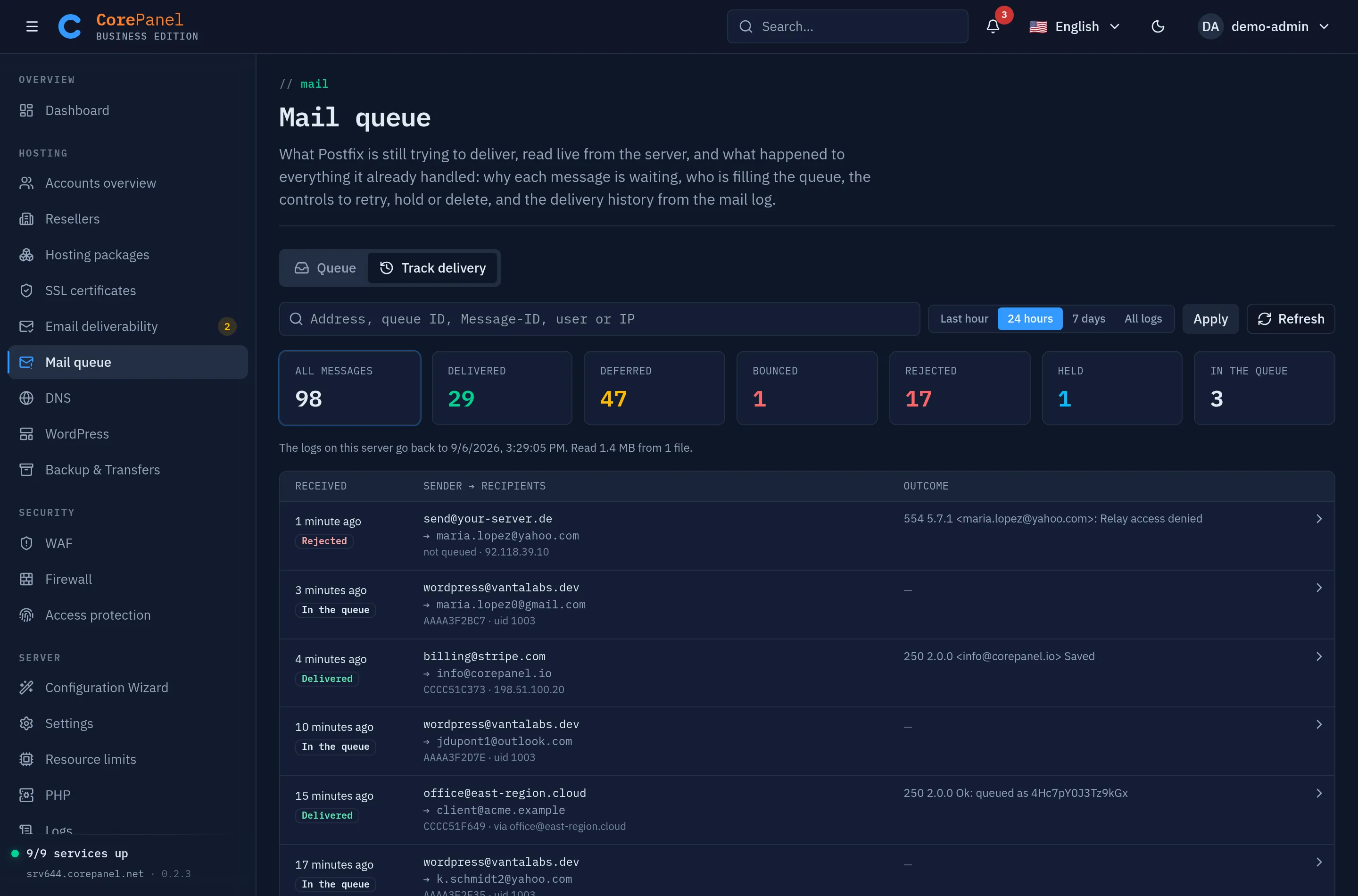Select the 7 days range

(x=1088, y=319)
